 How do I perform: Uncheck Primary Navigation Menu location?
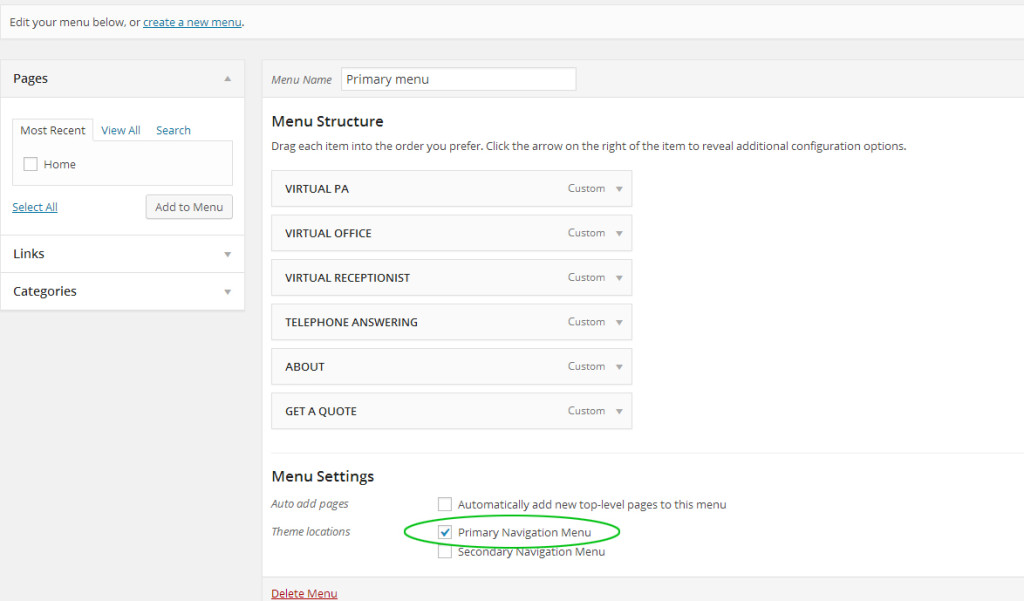tap(445, 532)
